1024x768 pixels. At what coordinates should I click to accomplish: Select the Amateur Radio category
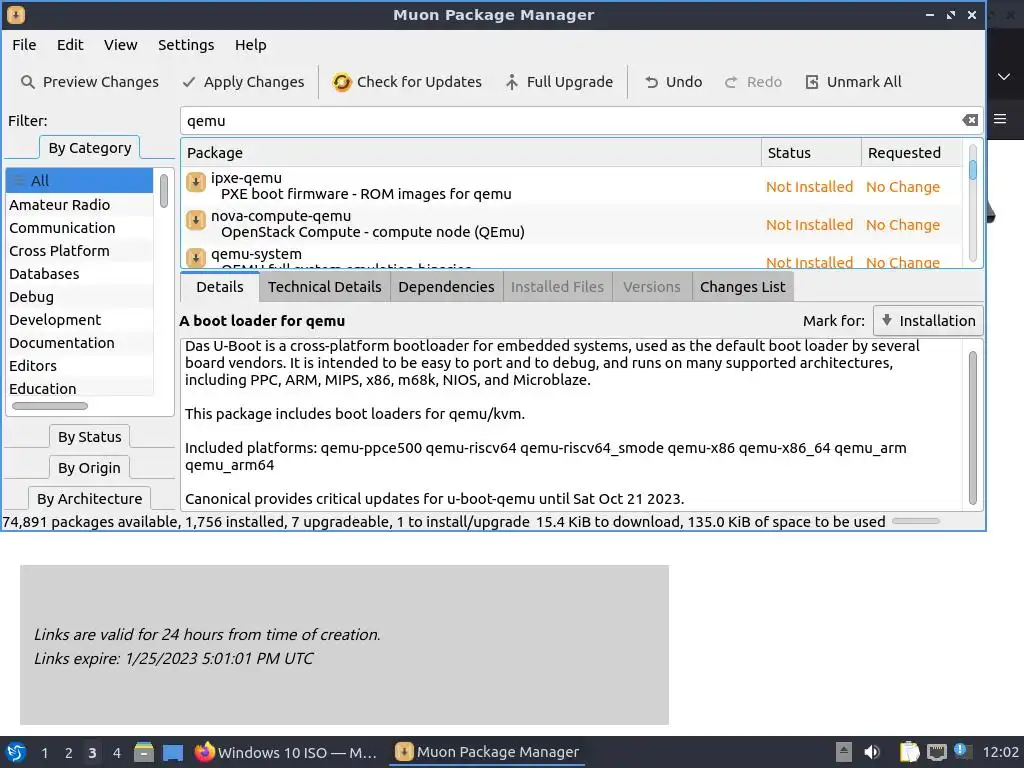79,204
